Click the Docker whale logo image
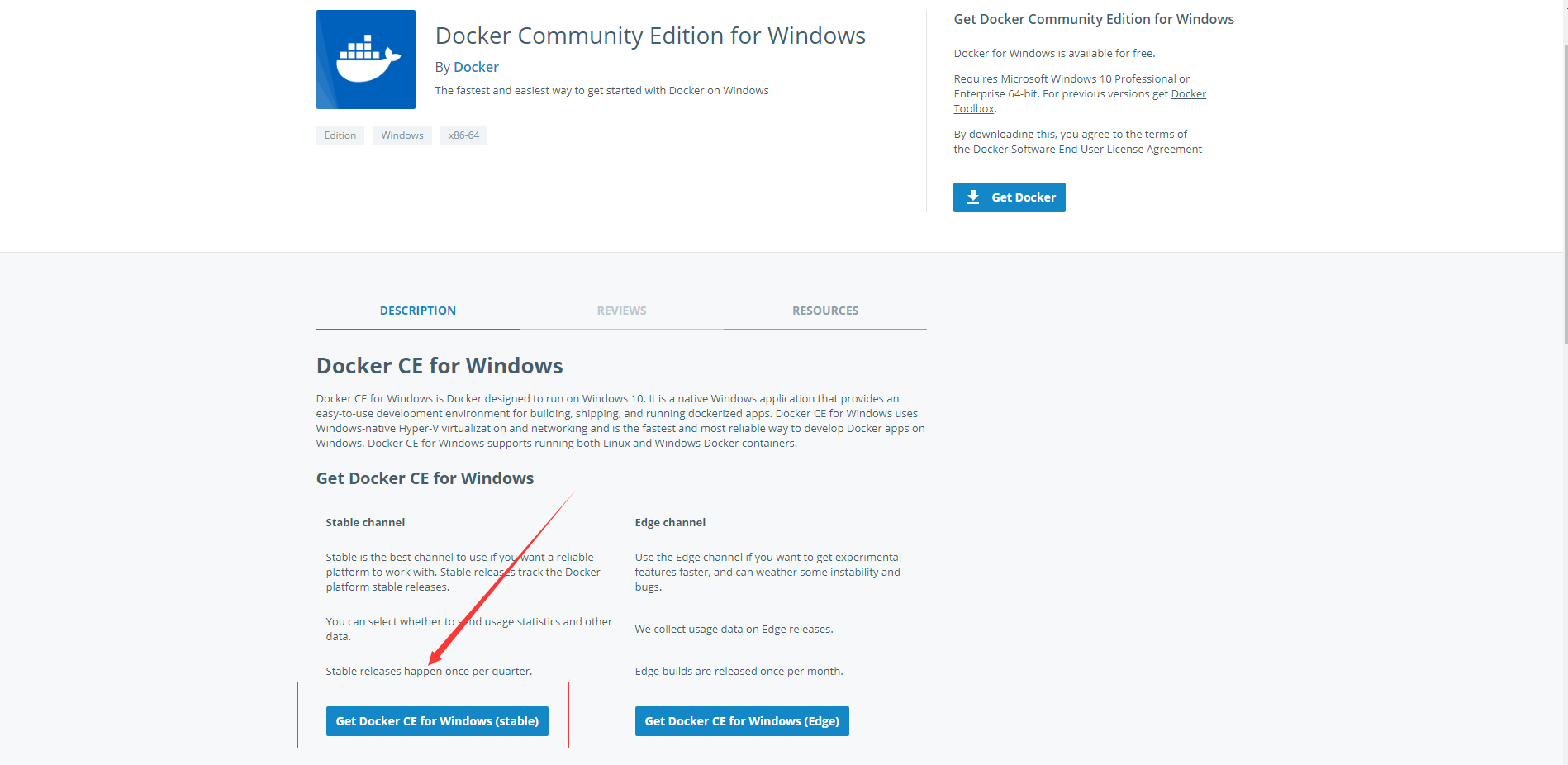1568x765 pixels. (x=366, y=59)
